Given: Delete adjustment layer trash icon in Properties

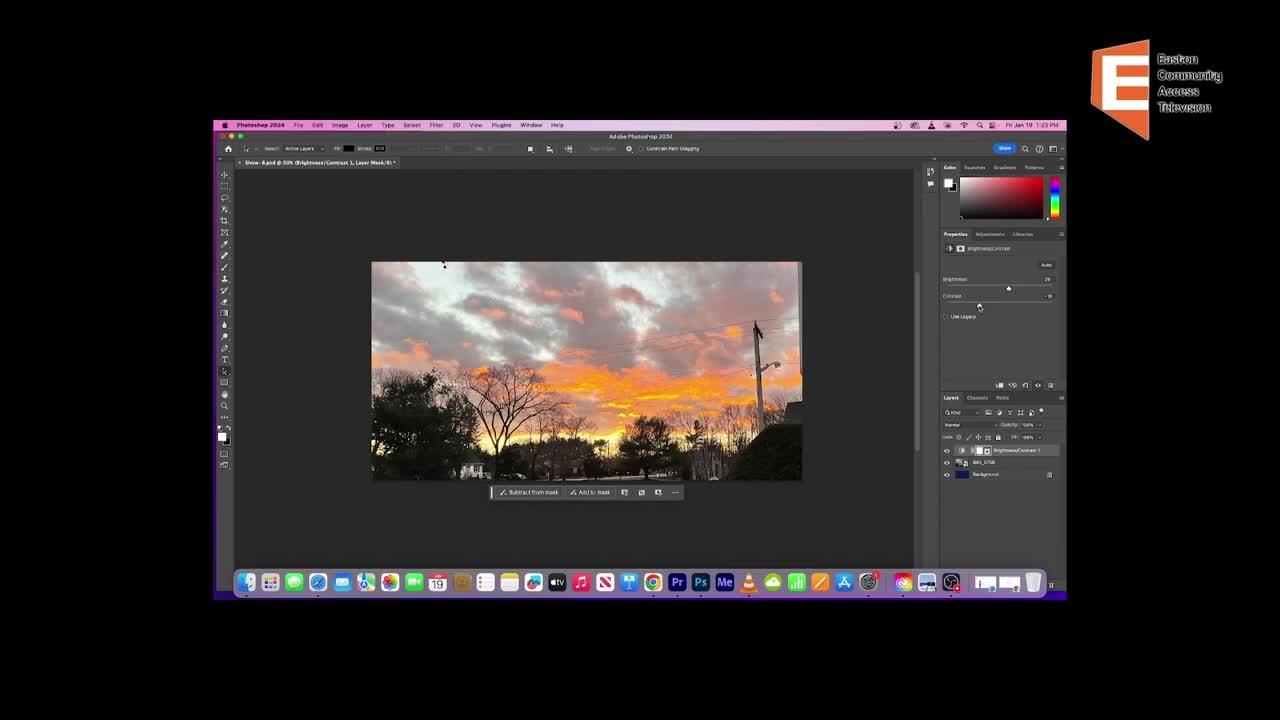Looking at the screenshot, I should [1050, 385].
